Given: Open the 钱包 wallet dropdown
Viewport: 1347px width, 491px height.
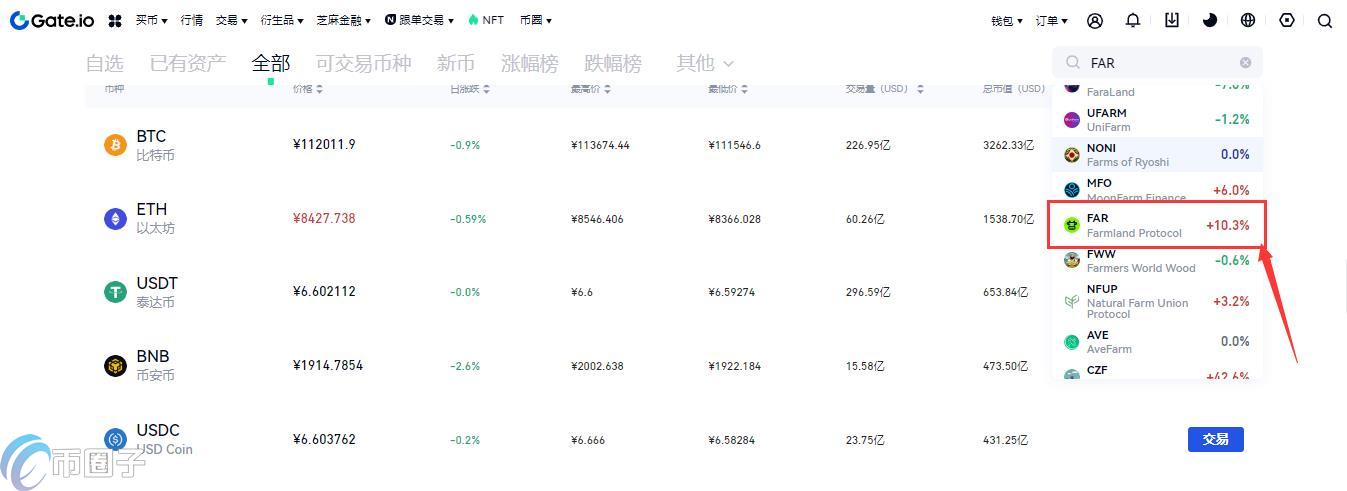Looking at the screenshot, I should point(1007,20).
